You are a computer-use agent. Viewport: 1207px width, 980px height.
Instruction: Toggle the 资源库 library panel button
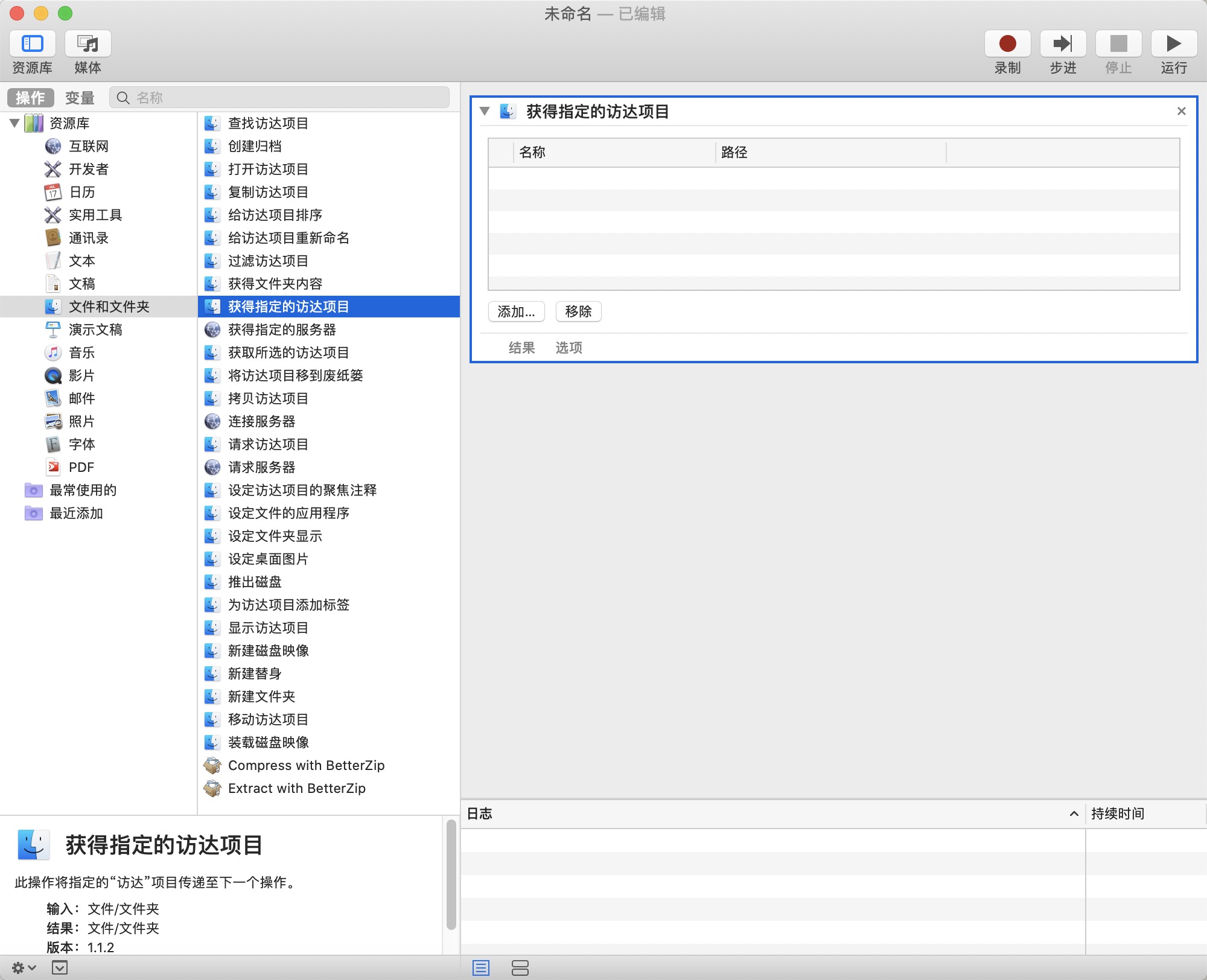pyautogui.click(x=33, y=44)
